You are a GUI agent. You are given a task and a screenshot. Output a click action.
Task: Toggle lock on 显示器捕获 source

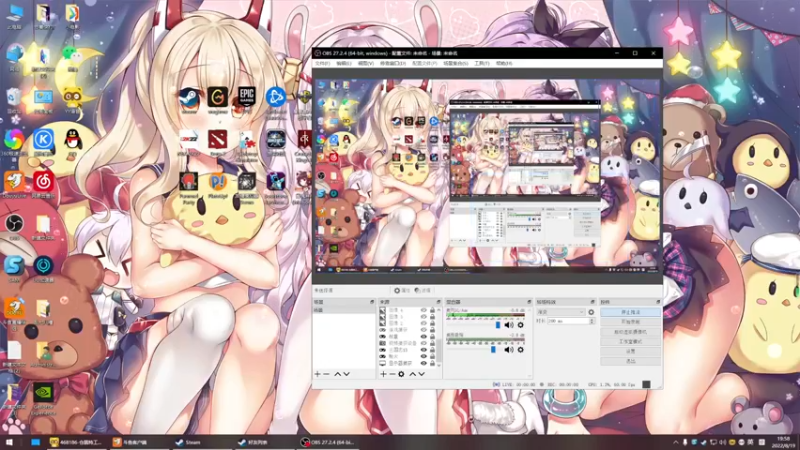point(432,363)
